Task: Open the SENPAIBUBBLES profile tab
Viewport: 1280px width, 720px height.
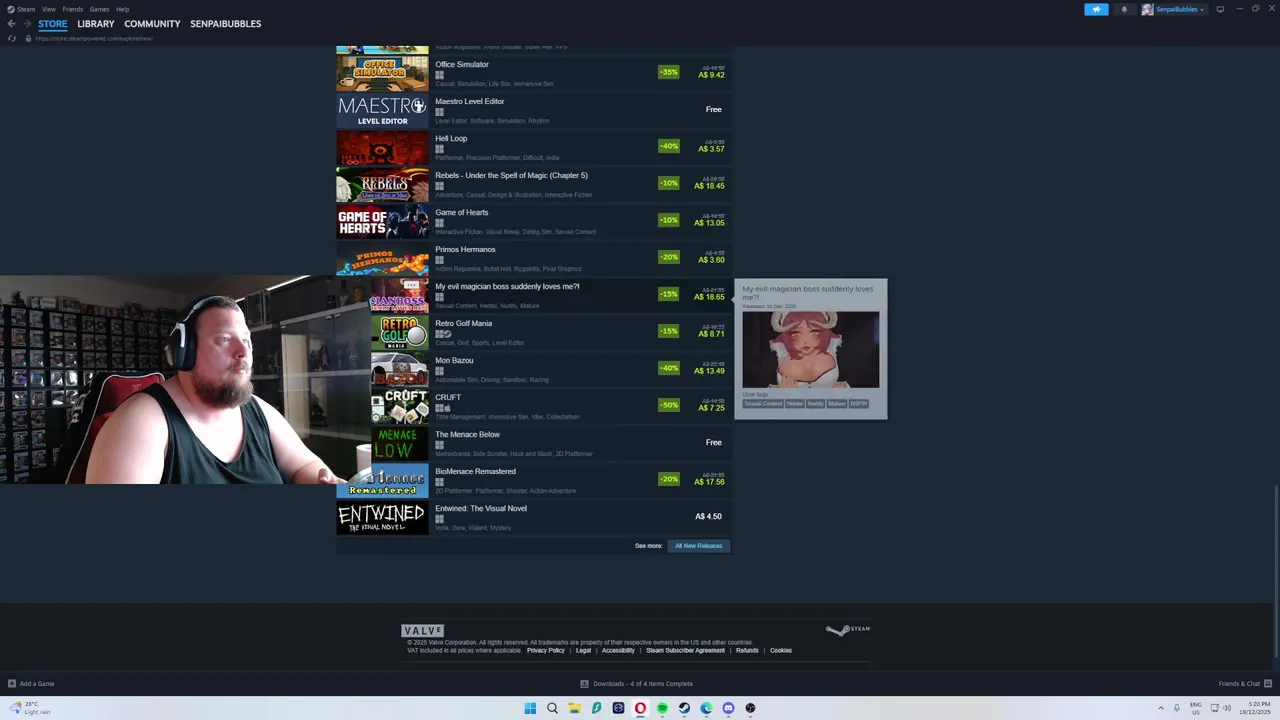Action: (226, 24)
